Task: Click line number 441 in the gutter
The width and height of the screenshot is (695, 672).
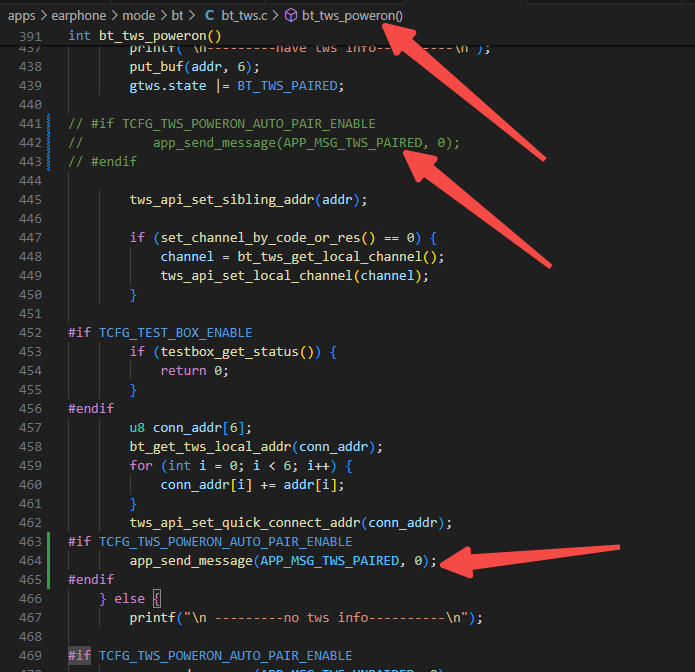Action: (30, 124)
